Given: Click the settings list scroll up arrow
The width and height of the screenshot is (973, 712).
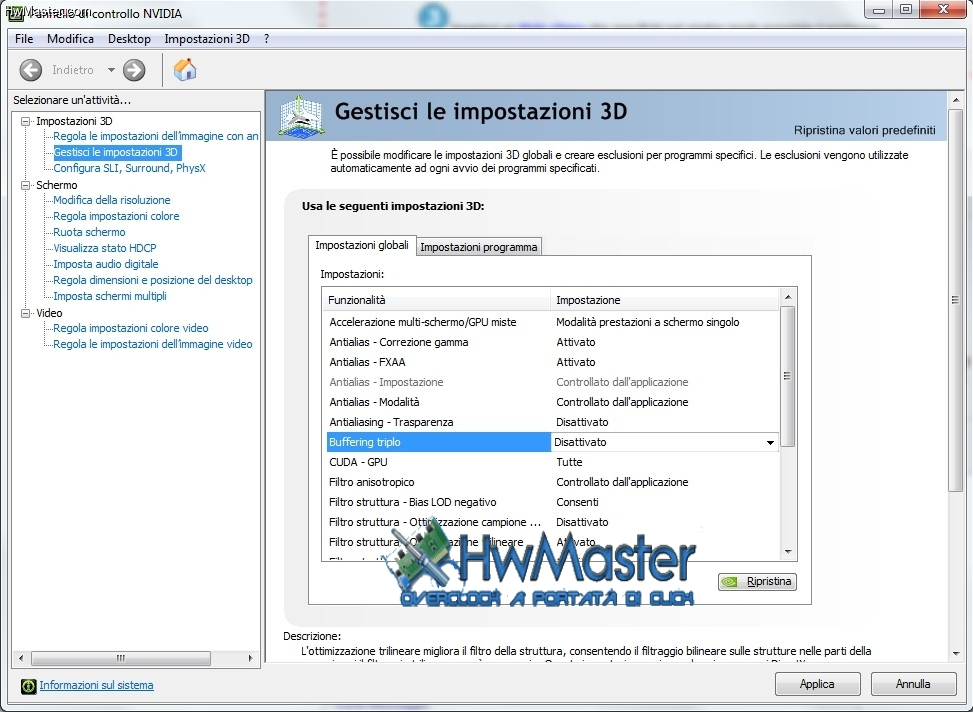Looking at the screenshot, I should point(788,297).
